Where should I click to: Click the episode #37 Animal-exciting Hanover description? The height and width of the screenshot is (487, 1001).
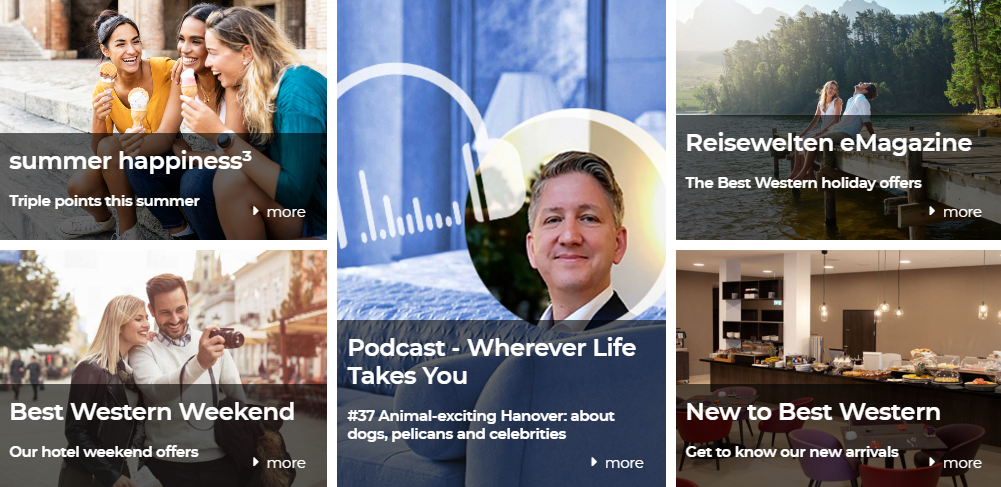pyautogui.click(x=481, y=425)
